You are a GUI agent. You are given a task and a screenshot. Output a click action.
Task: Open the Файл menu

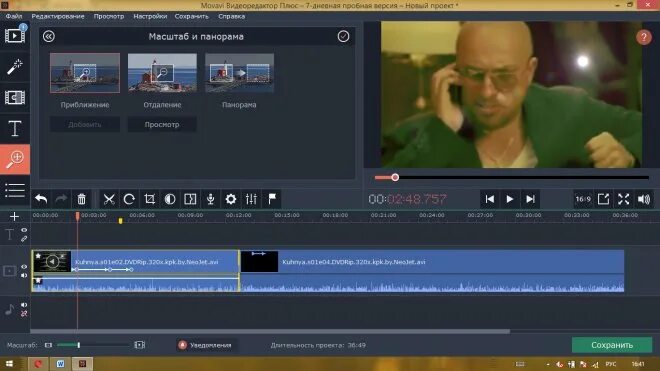coord(14,16)
